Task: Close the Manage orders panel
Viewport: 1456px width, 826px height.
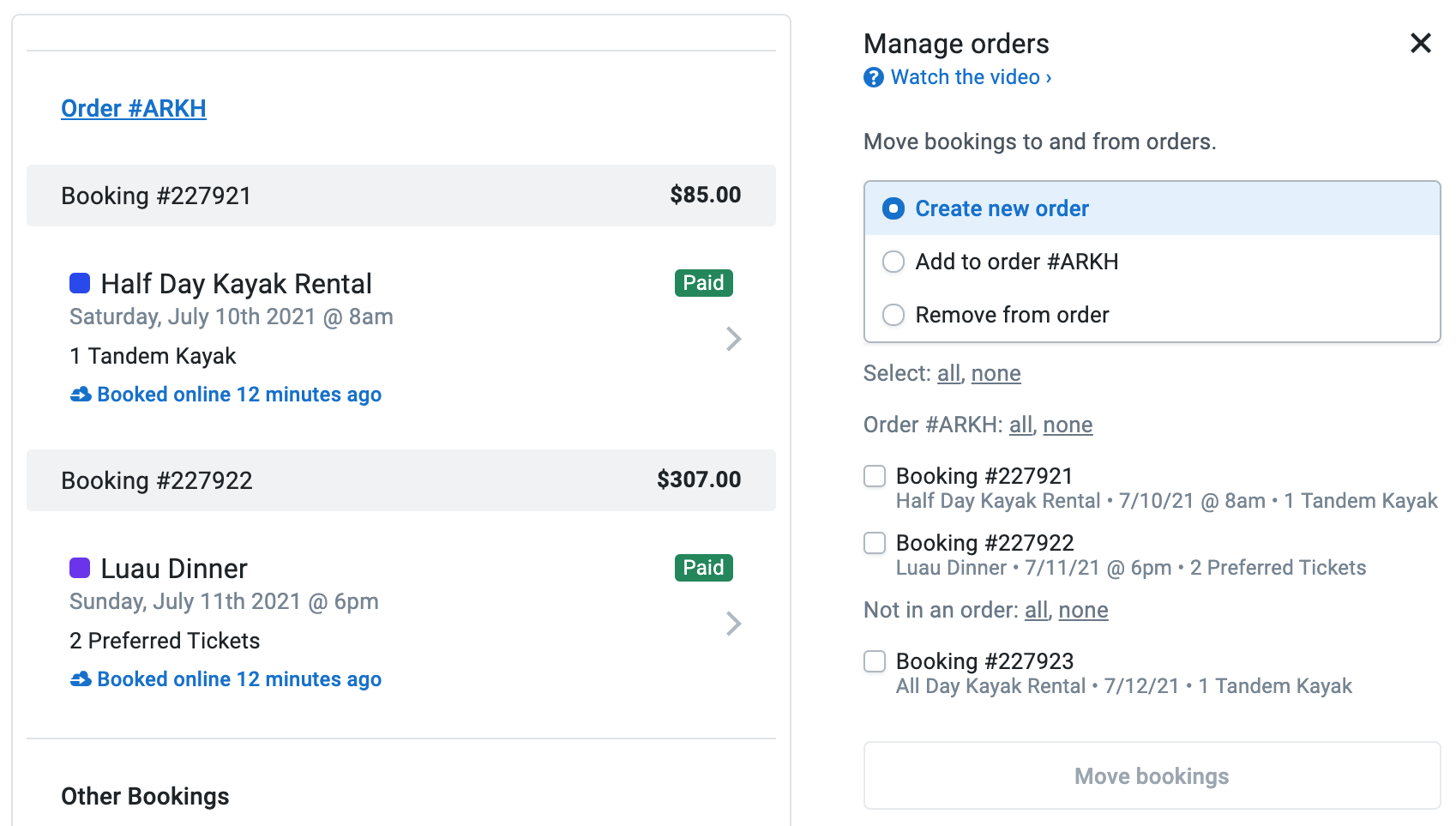Action: [1421, 43]
